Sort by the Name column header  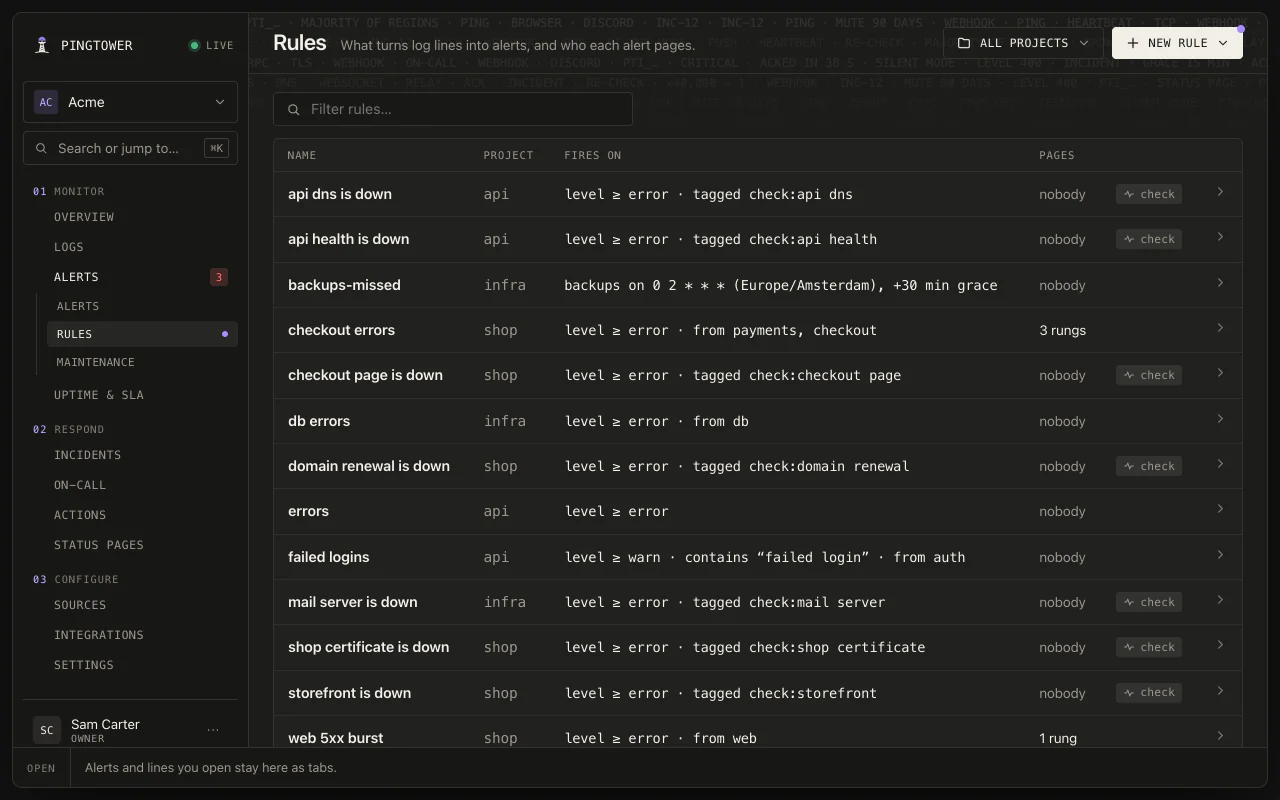[301, 155]
